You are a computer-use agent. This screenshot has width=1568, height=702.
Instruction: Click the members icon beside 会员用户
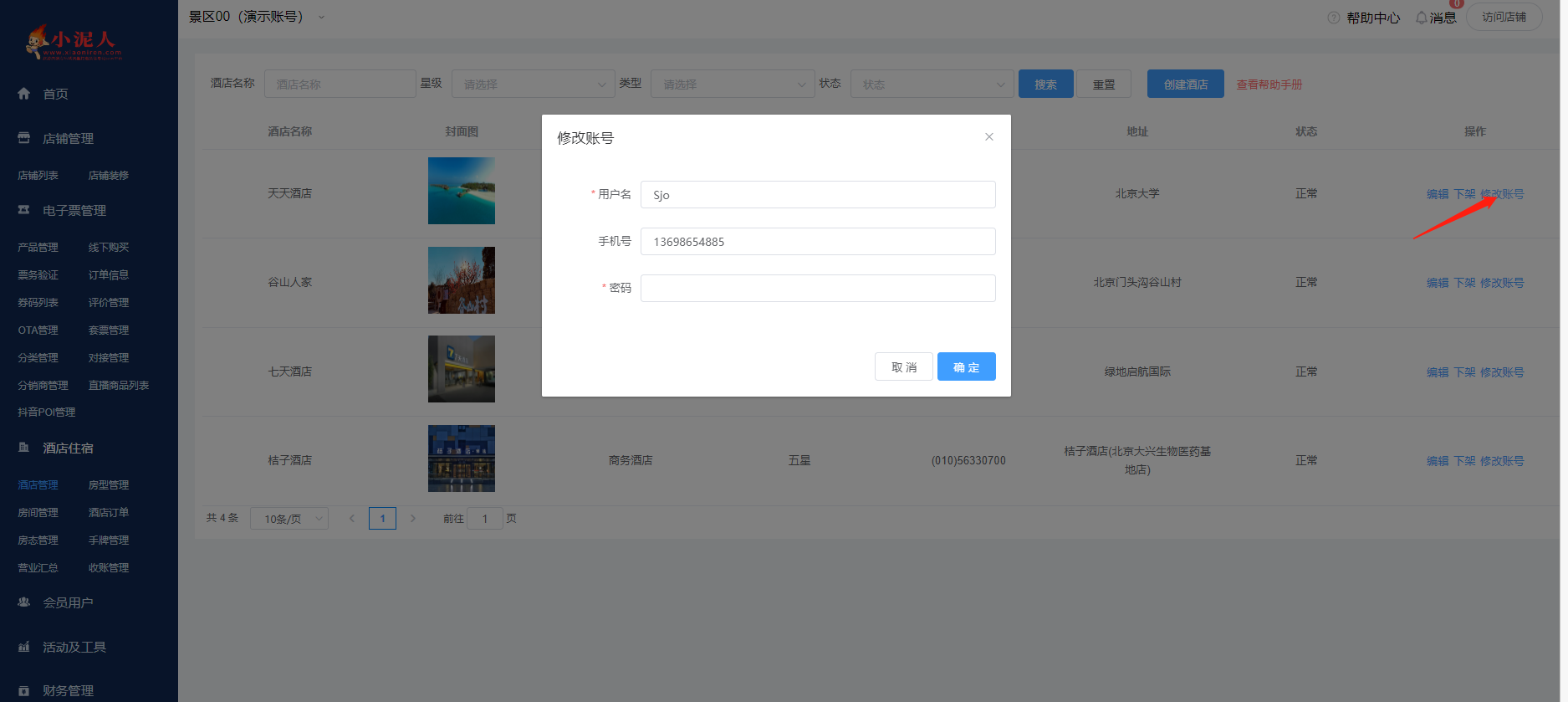pyautogui.click(x=24, y=602)
